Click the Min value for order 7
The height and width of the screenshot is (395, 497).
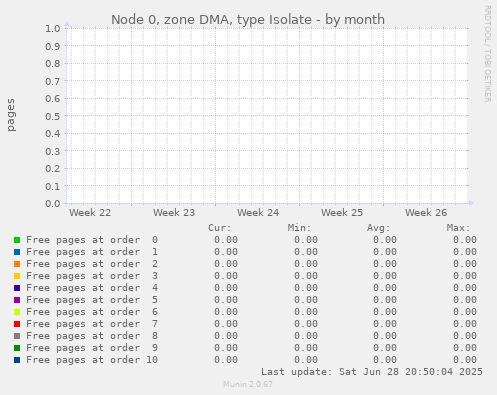coord(306,324)
